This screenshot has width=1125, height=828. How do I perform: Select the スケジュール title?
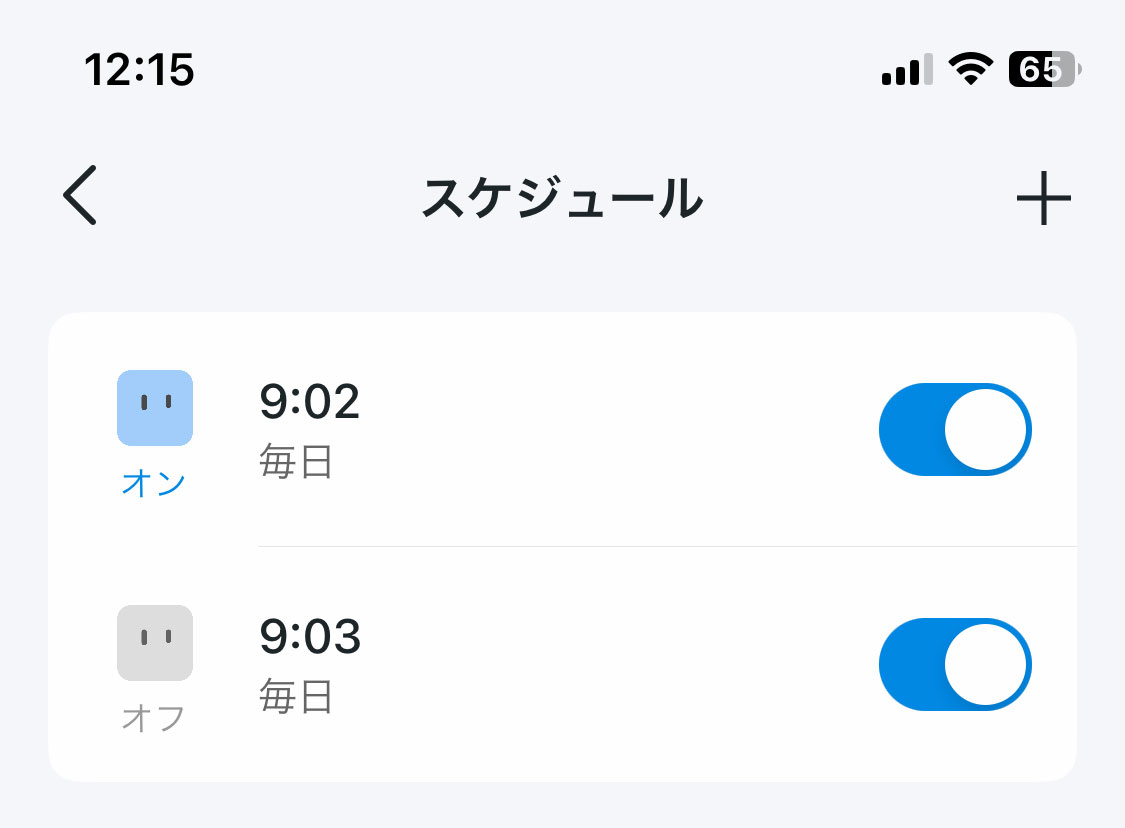click(564, 198)
